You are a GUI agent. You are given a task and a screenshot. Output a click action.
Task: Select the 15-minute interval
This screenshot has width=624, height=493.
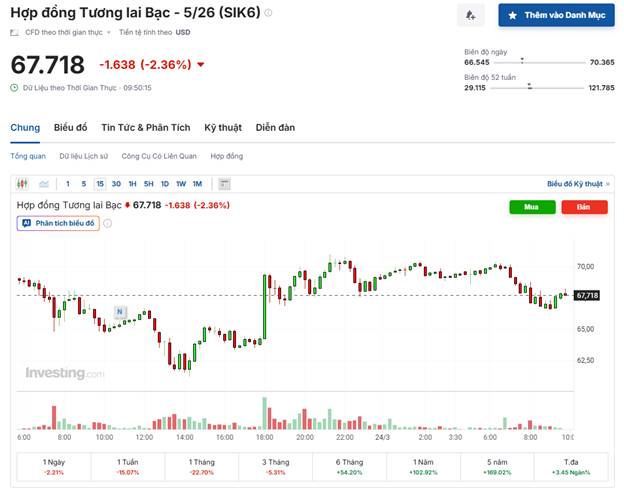[x=100, y=184]
